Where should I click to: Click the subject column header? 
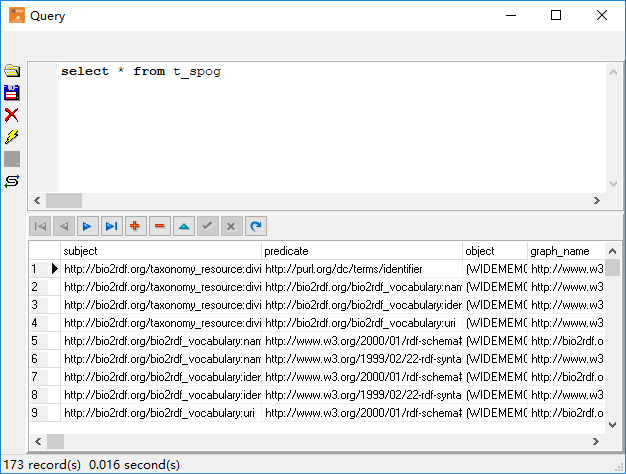[160, 251]
